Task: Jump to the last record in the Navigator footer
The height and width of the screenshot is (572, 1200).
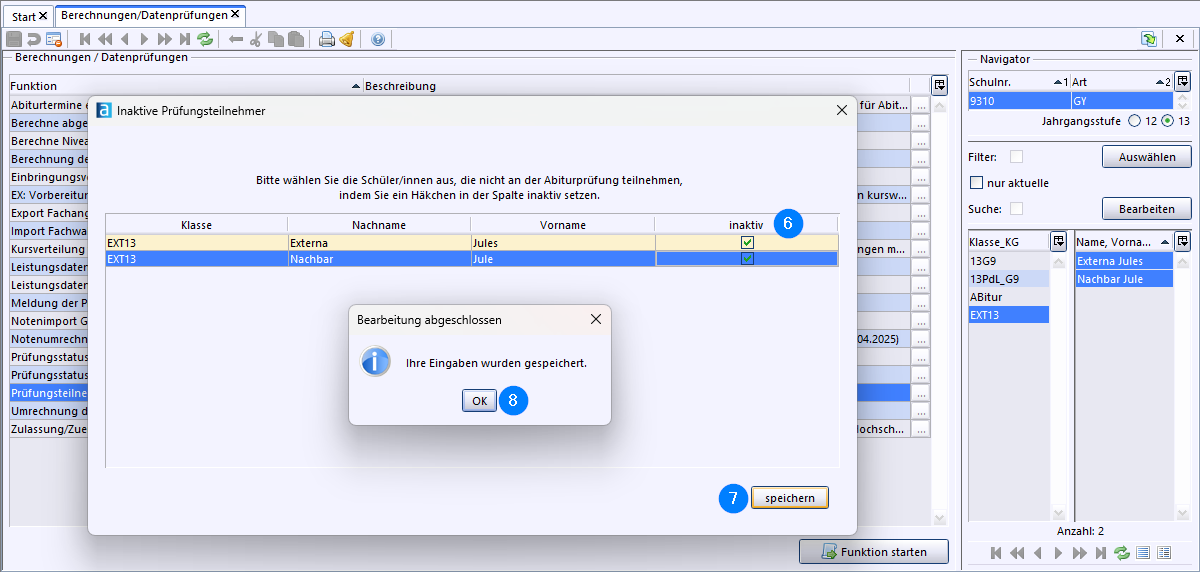Action: 1101,552
